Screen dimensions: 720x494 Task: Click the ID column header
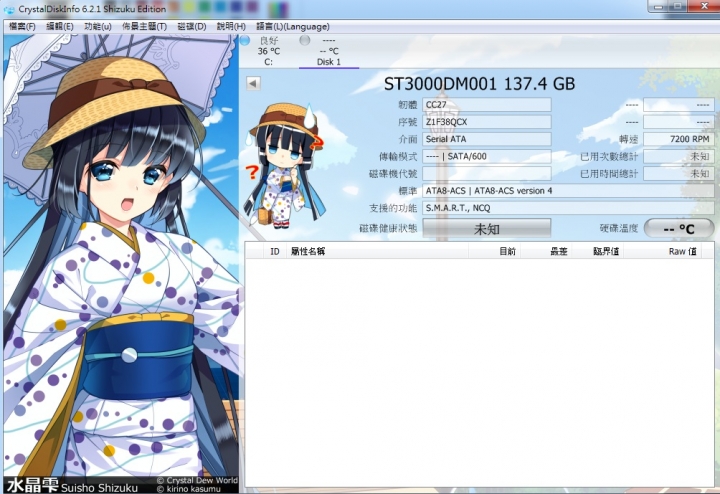tap(275, 251)
